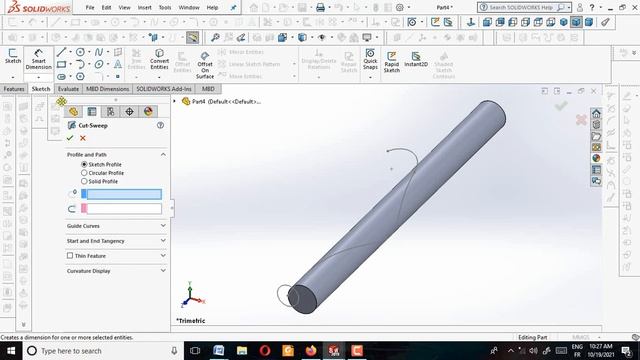
Task: Cancel the Cut-Sweep with red X
Action: [x=83, y=138]
